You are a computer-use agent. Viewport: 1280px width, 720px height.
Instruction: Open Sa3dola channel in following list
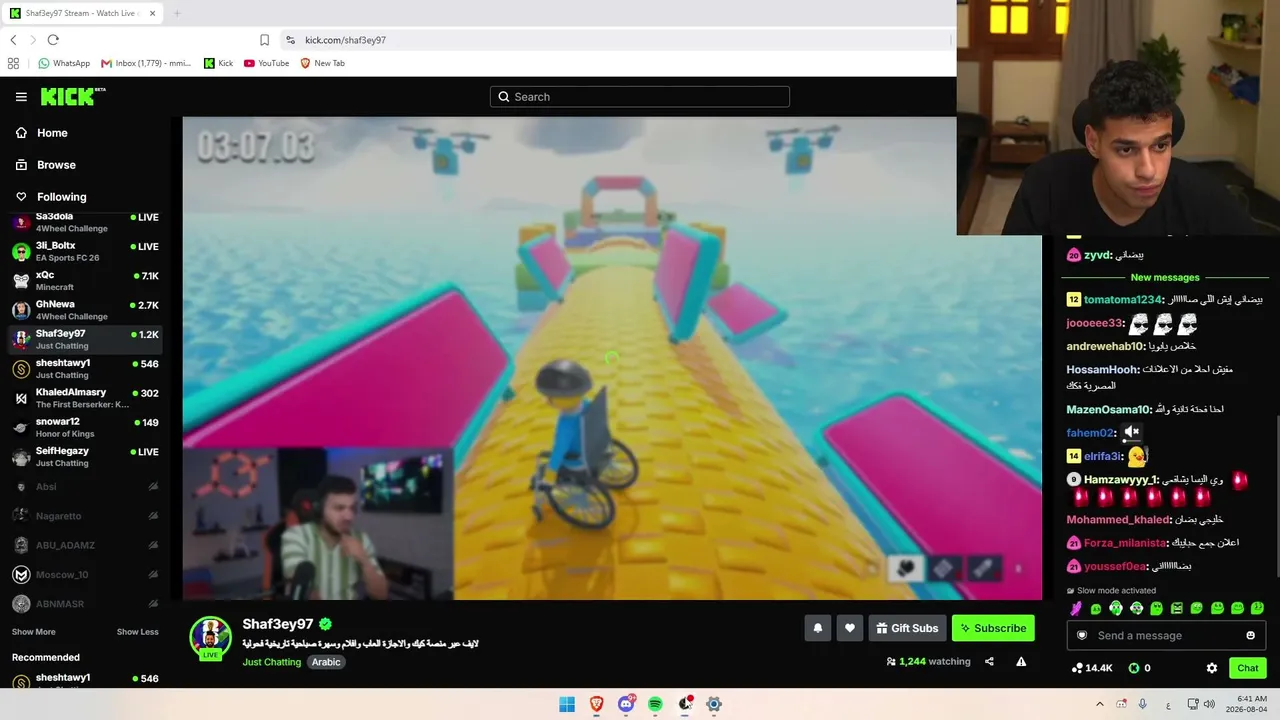(x=86, y=222)
